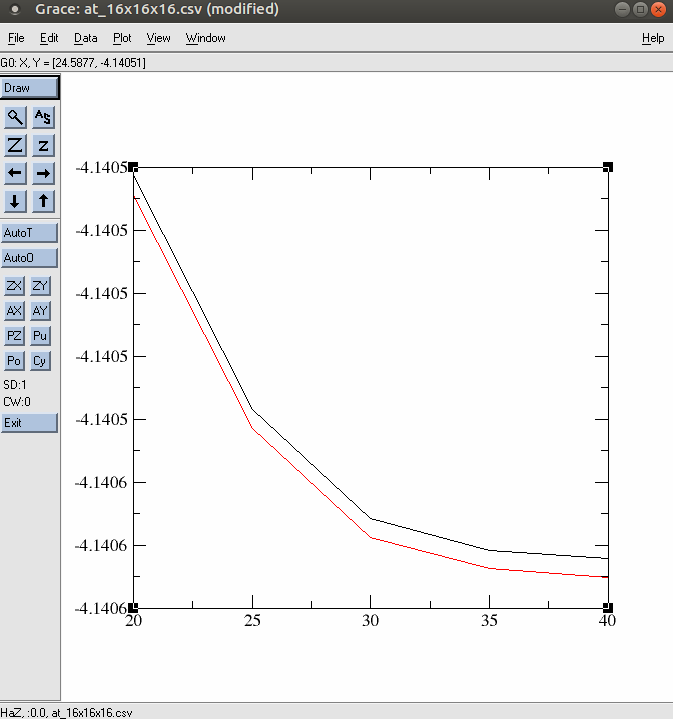The height and width of the screenshot is (719, 673).
Task: Click the AY autoscale y button
Action: click(x=40, y=311)
